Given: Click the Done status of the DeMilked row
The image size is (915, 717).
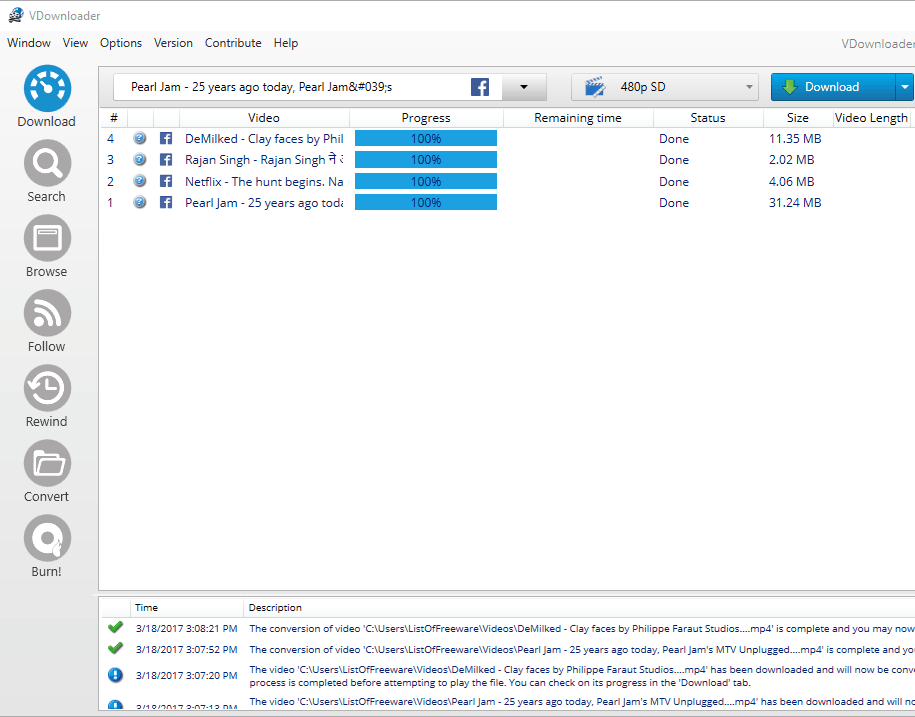Looking at the screenshot, I should click(674, 139).
